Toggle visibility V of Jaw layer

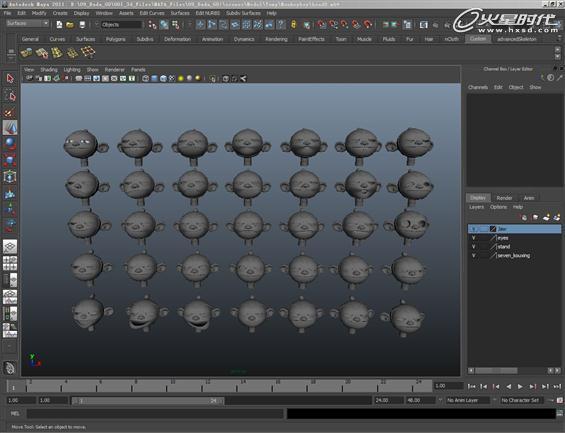[473, 229]
